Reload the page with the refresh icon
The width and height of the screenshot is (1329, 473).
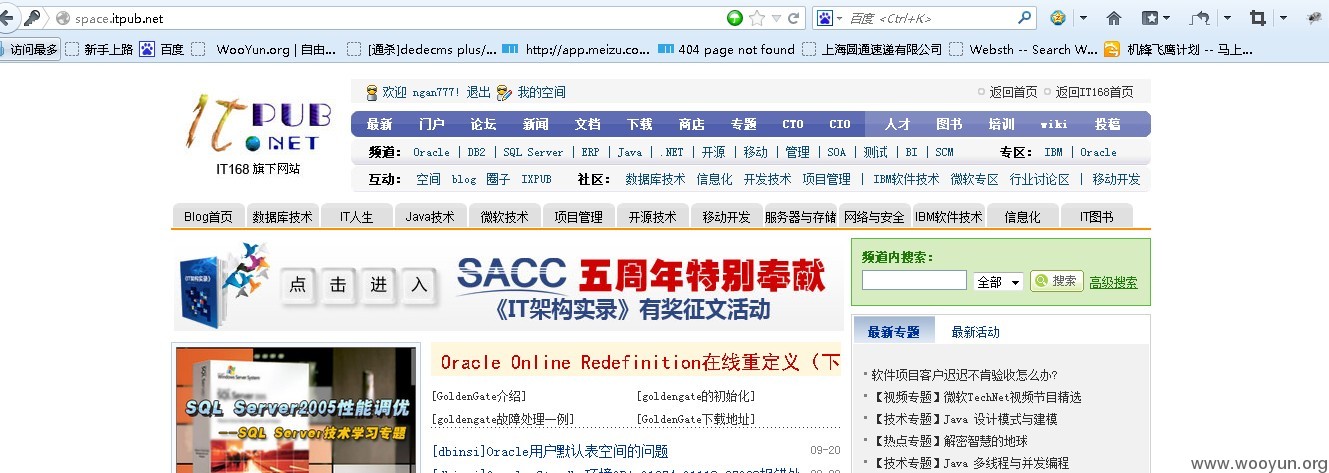click(x=794, y=18)
